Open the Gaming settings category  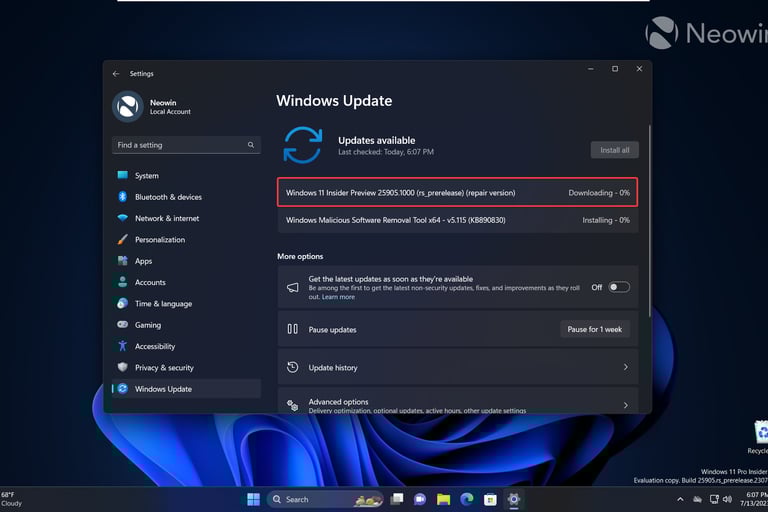click(186, 325)
